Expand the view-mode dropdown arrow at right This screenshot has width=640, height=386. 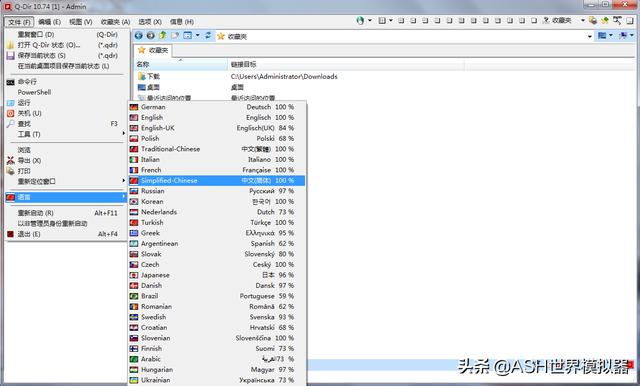(x=611, y=35)
